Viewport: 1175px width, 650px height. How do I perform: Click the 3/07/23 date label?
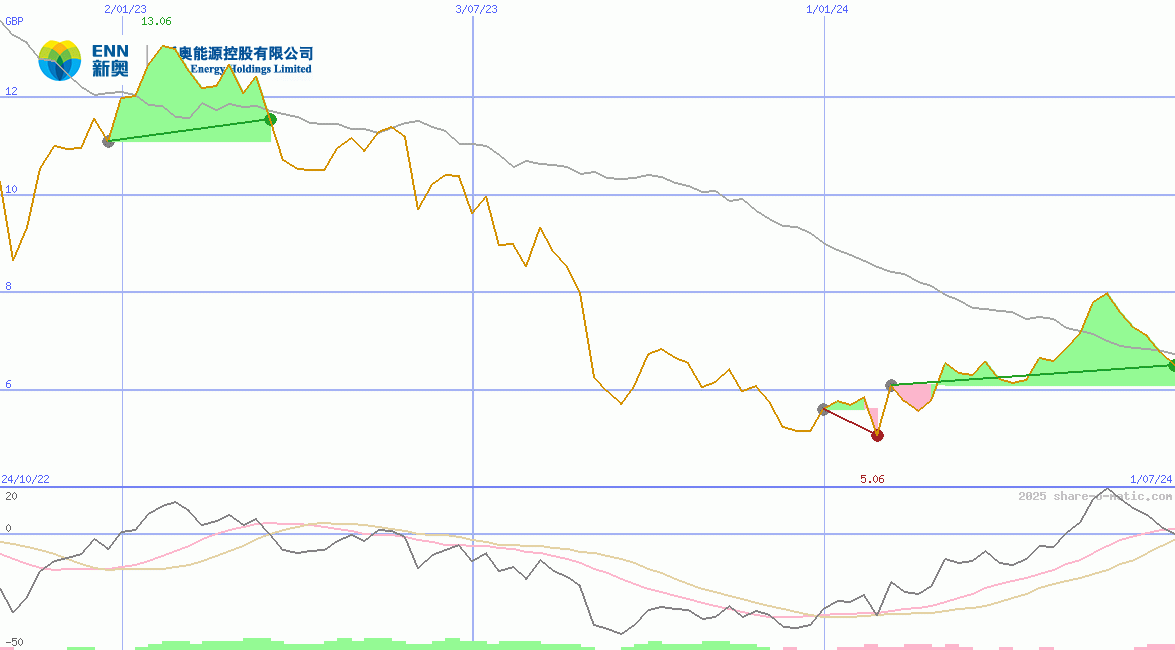[x=476, y=8]
